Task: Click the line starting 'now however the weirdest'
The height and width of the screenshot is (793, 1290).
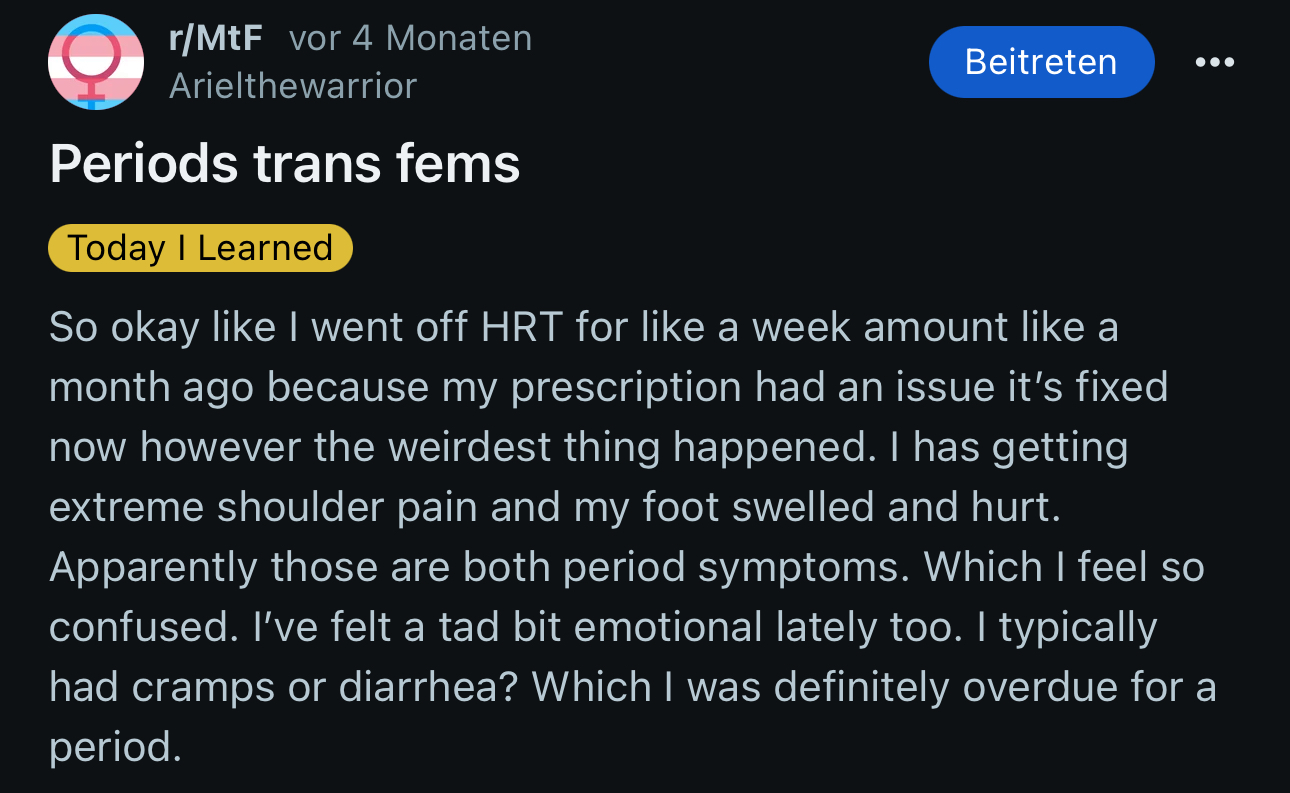Action: [x=589, y=447]
